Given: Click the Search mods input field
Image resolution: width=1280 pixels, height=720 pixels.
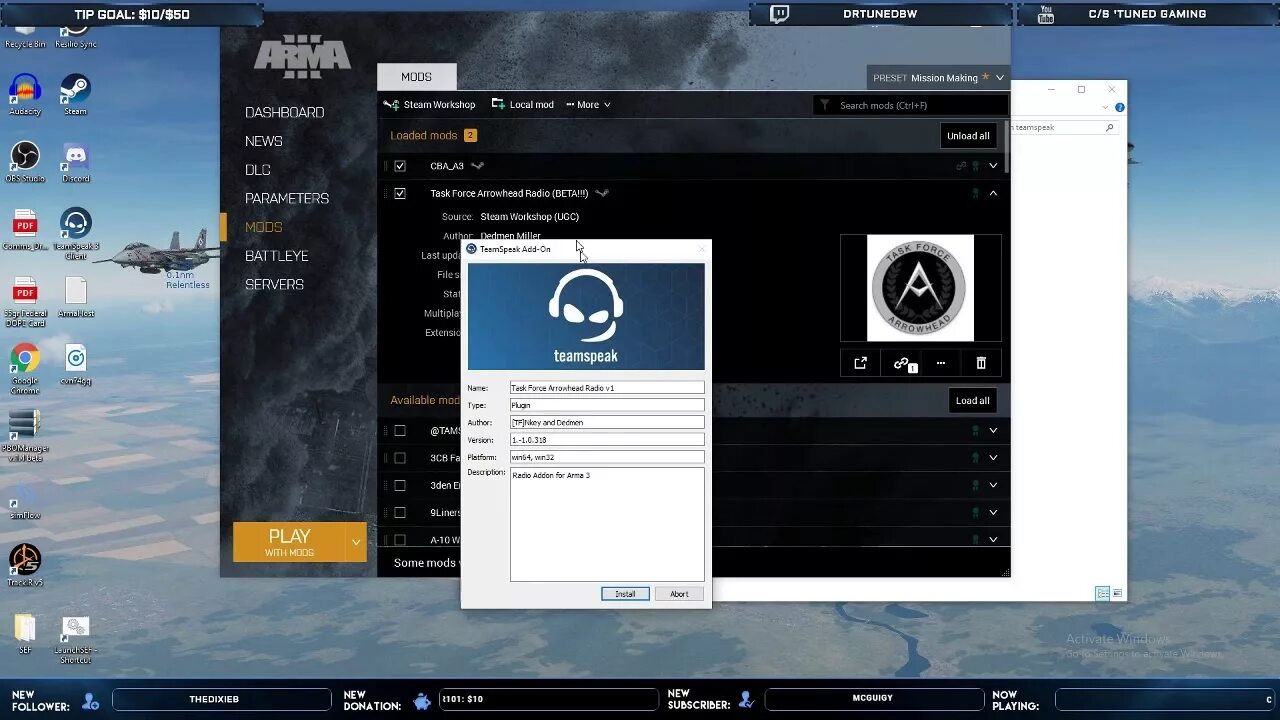Looking at the screenshot, I should [910, 105].
